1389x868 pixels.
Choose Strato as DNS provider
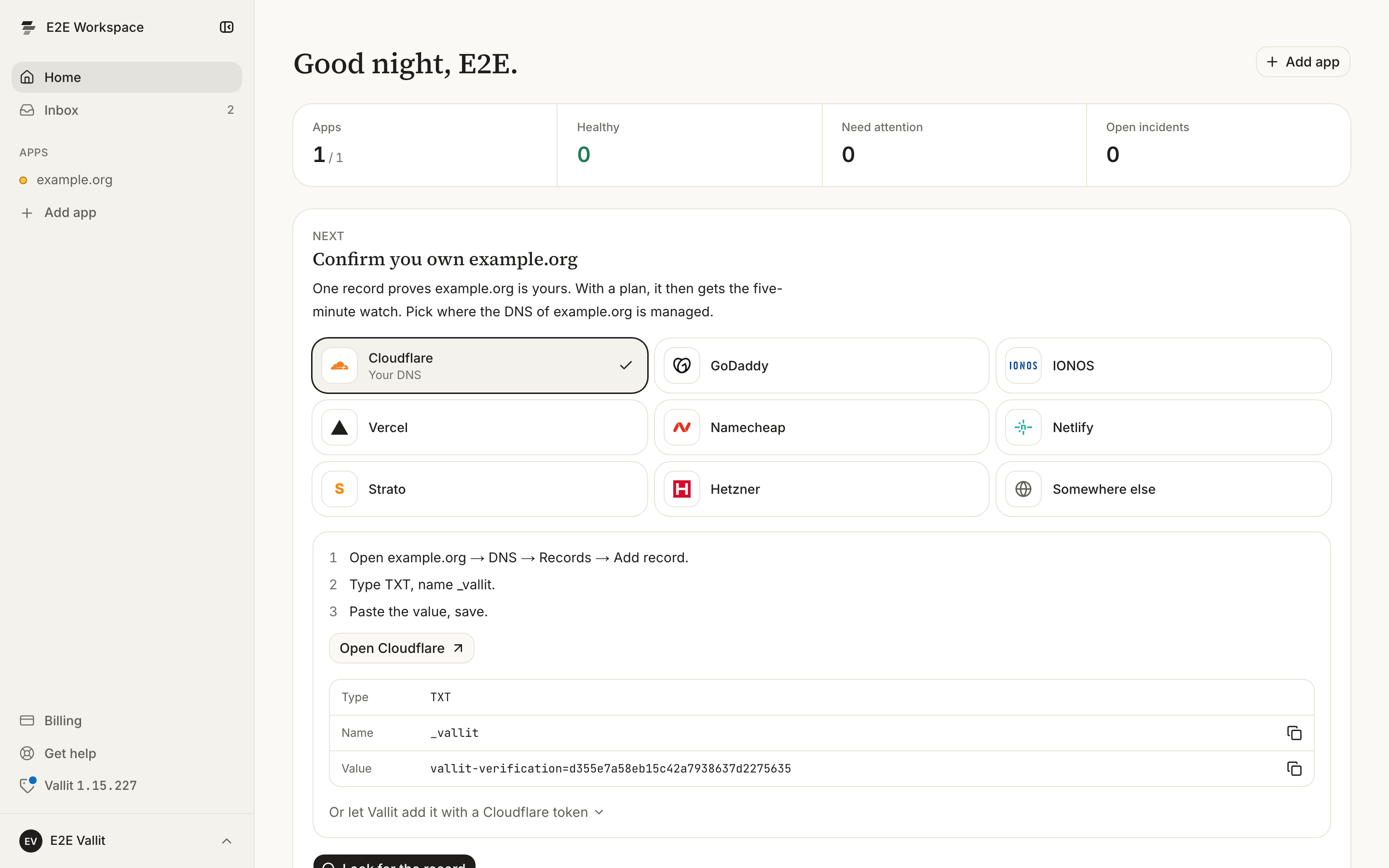click(480, 489)
